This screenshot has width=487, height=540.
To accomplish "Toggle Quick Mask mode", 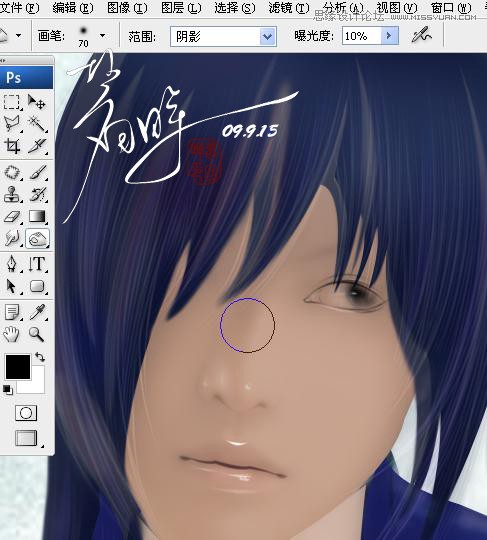I will 26,413.
